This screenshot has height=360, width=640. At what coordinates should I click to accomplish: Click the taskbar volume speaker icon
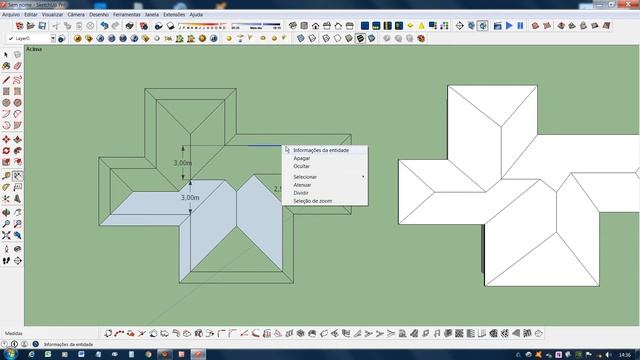(x=608, y=355)
